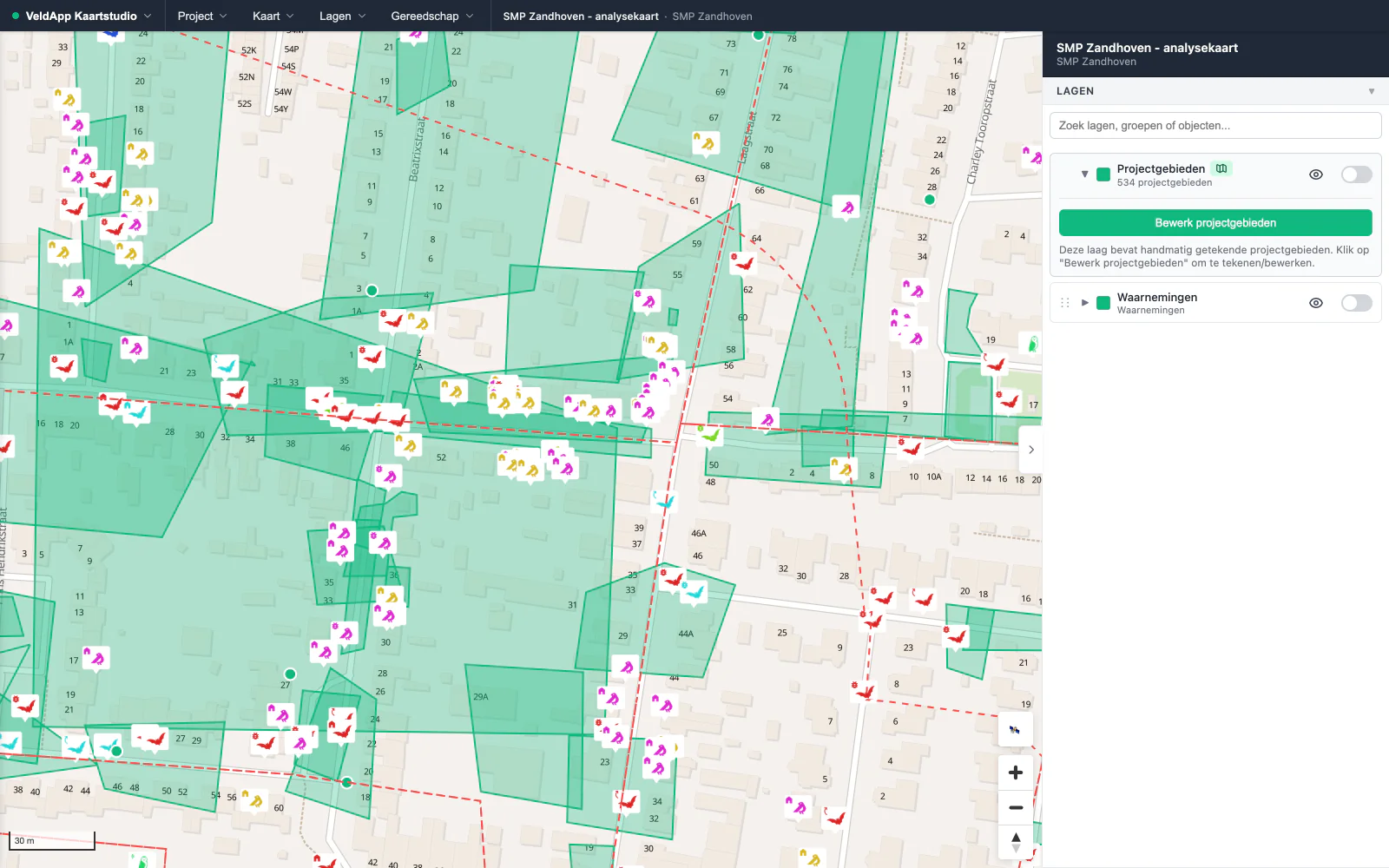The width and height of the screenshot is (1389, 868).
Task: Select the red bat marker left of house 10
Action: [910, 449]
